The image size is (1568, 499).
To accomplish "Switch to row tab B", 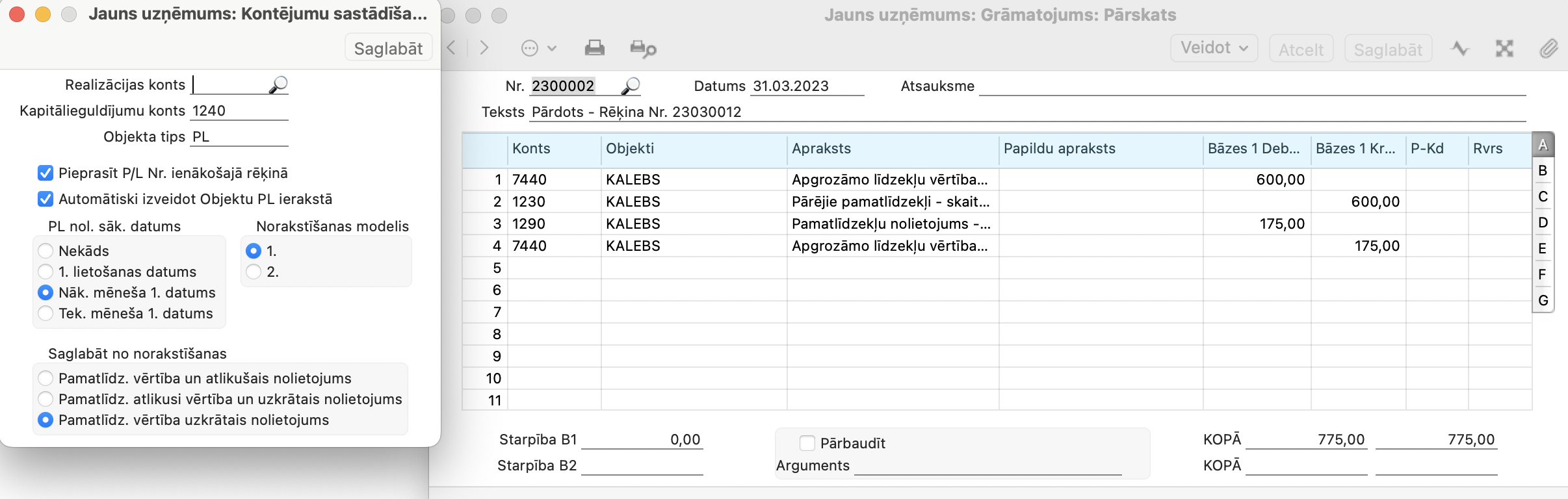I will [1543, 171].
